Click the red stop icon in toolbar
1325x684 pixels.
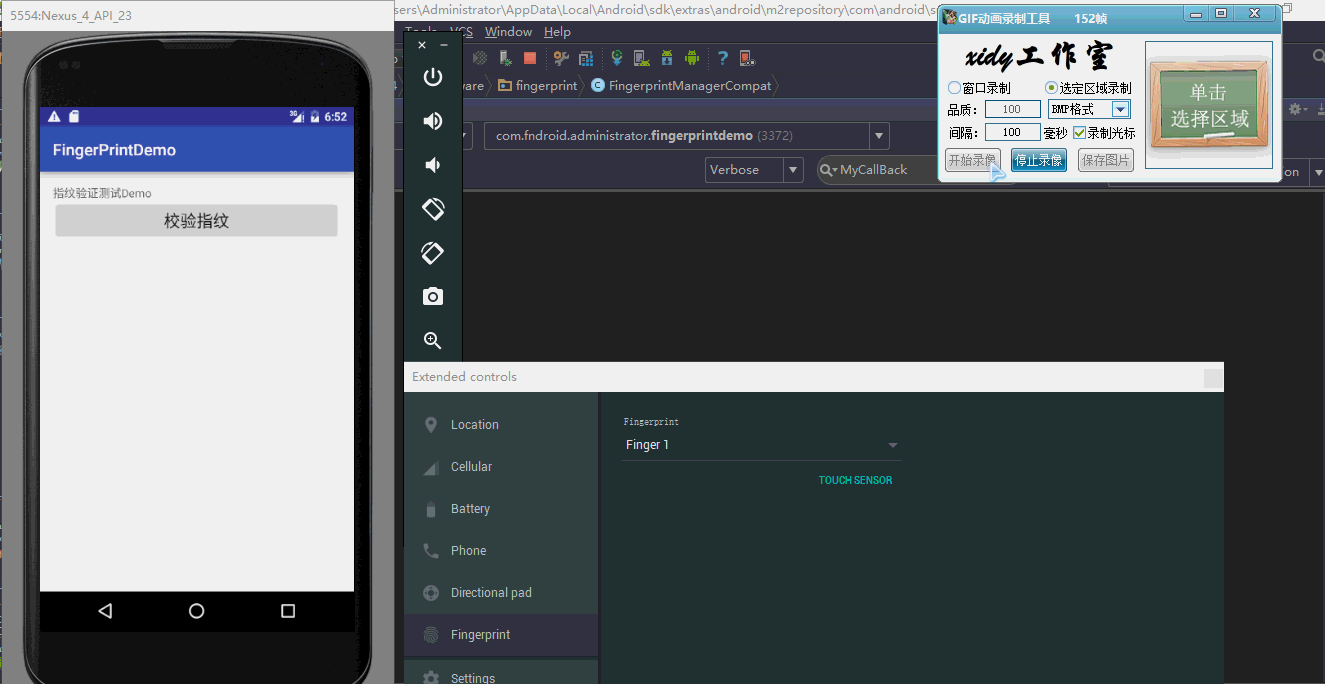pos(530,58)
